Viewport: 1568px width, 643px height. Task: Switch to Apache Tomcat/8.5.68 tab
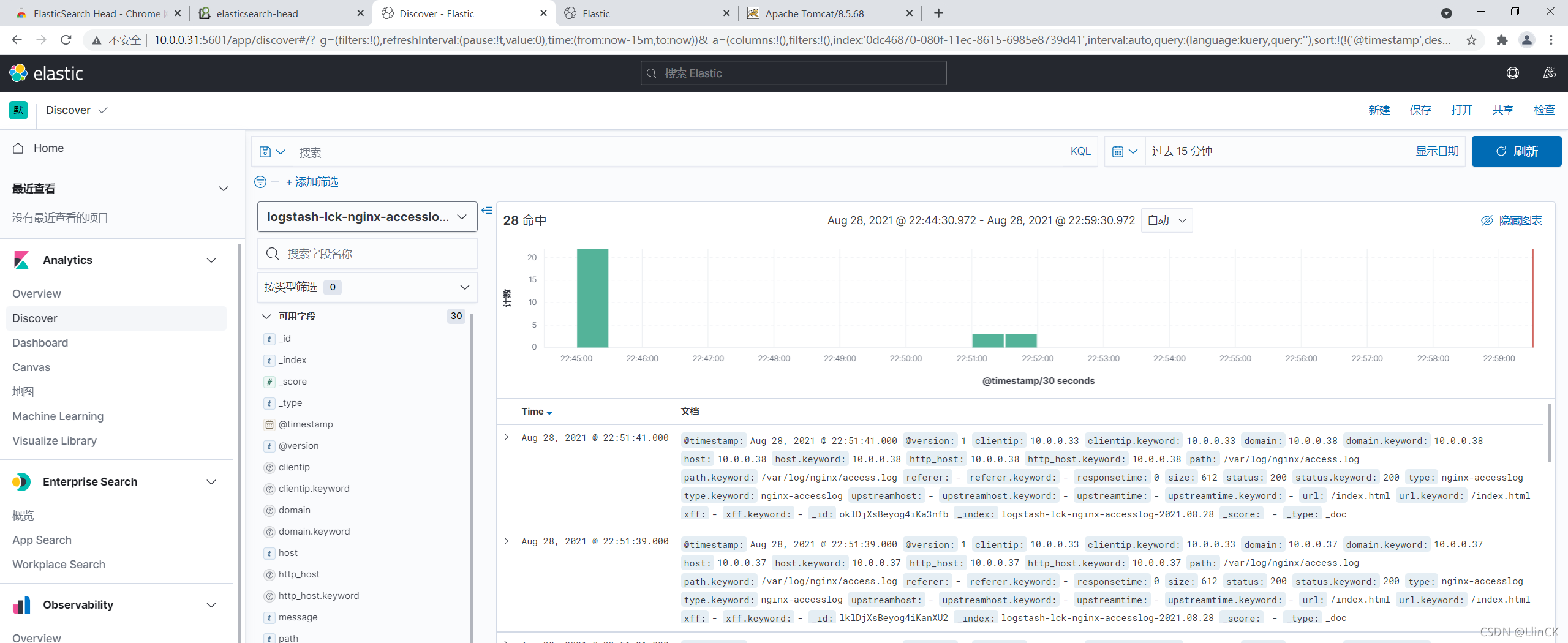[830, 13]
